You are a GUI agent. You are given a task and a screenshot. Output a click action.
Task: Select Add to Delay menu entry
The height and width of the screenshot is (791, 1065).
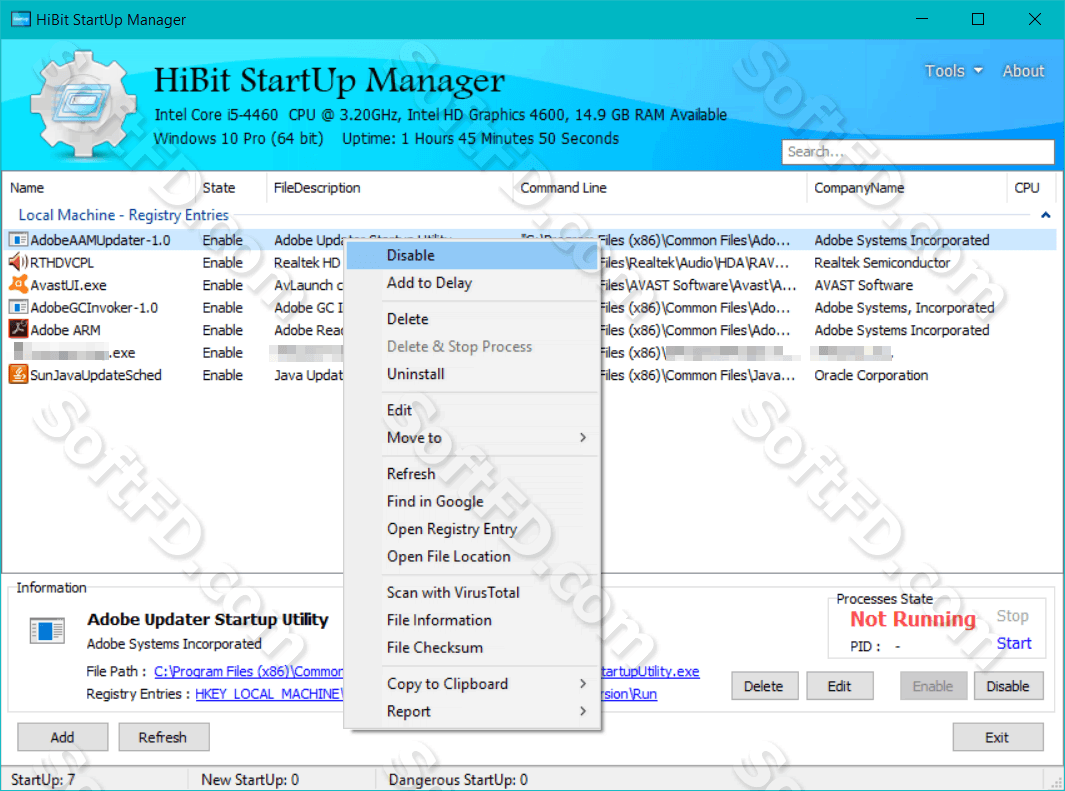[x=472, y=283]
